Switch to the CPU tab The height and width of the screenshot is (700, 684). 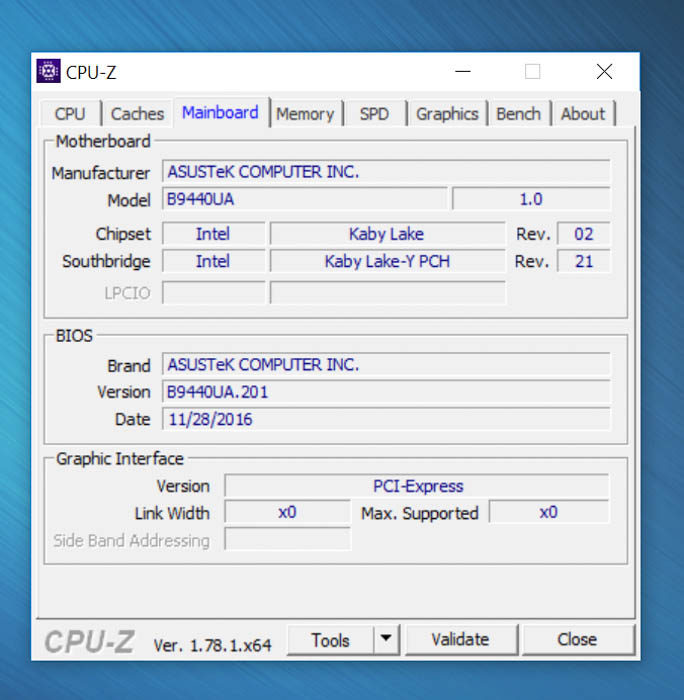click(70, 114)
